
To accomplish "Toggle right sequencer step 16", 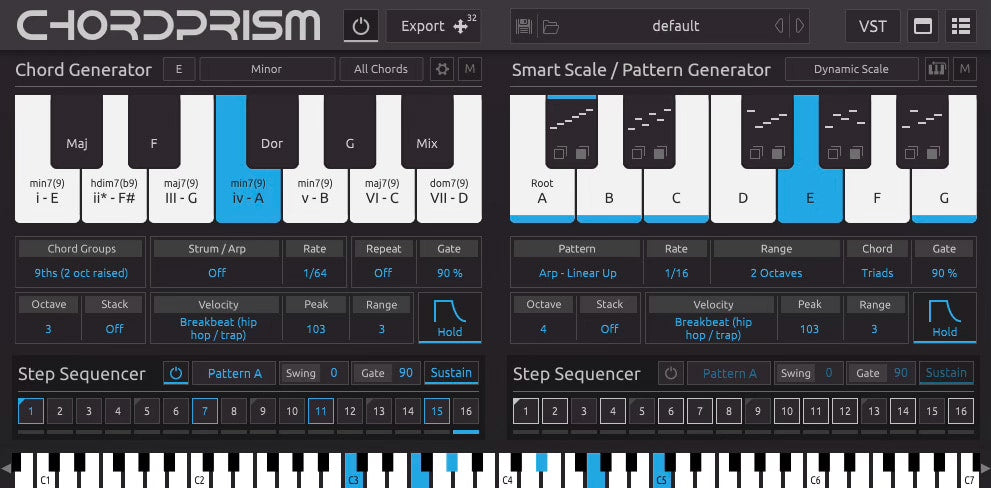I will pyautogui.click(x=961, y=412).
